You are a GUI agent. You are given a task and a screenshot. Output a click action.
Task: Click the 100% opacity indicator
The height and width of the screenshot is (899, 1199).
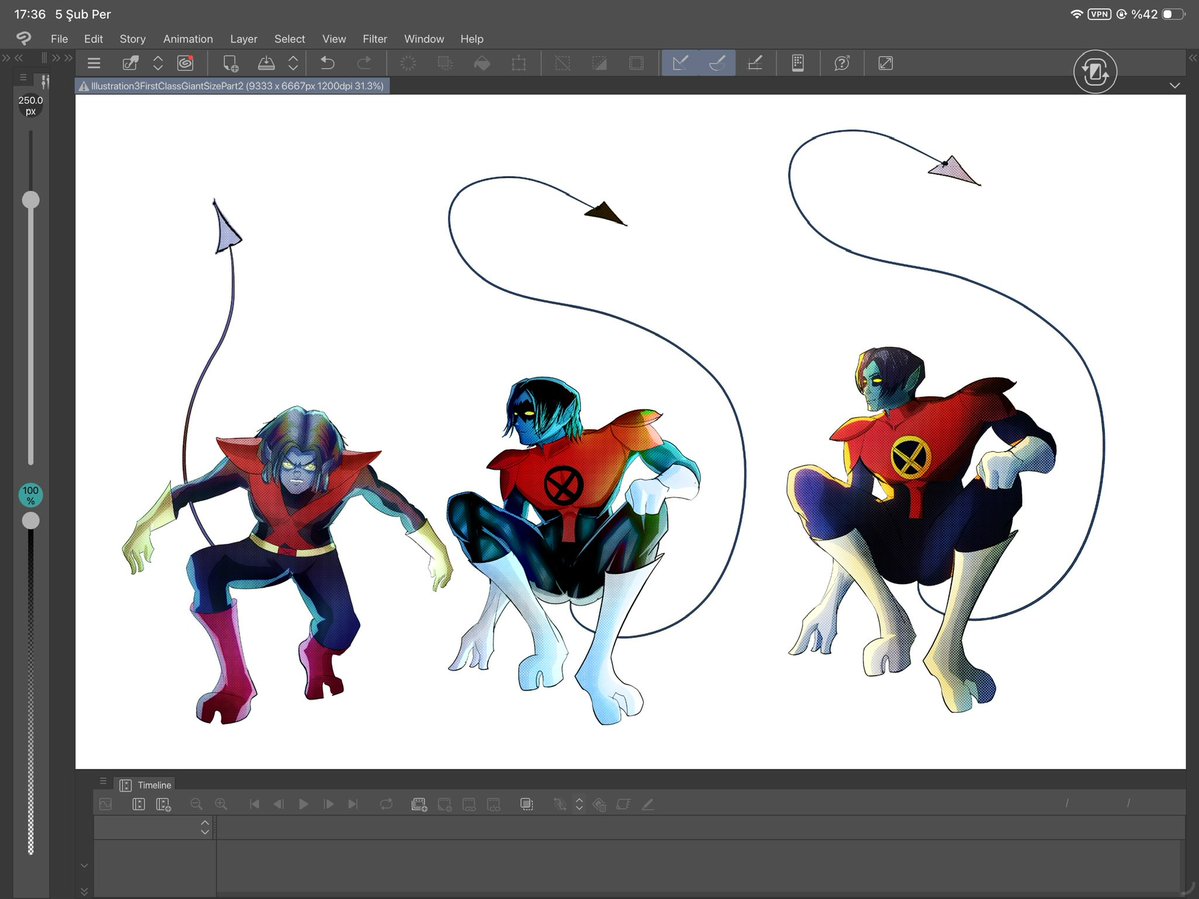click(x=31, y=495)
